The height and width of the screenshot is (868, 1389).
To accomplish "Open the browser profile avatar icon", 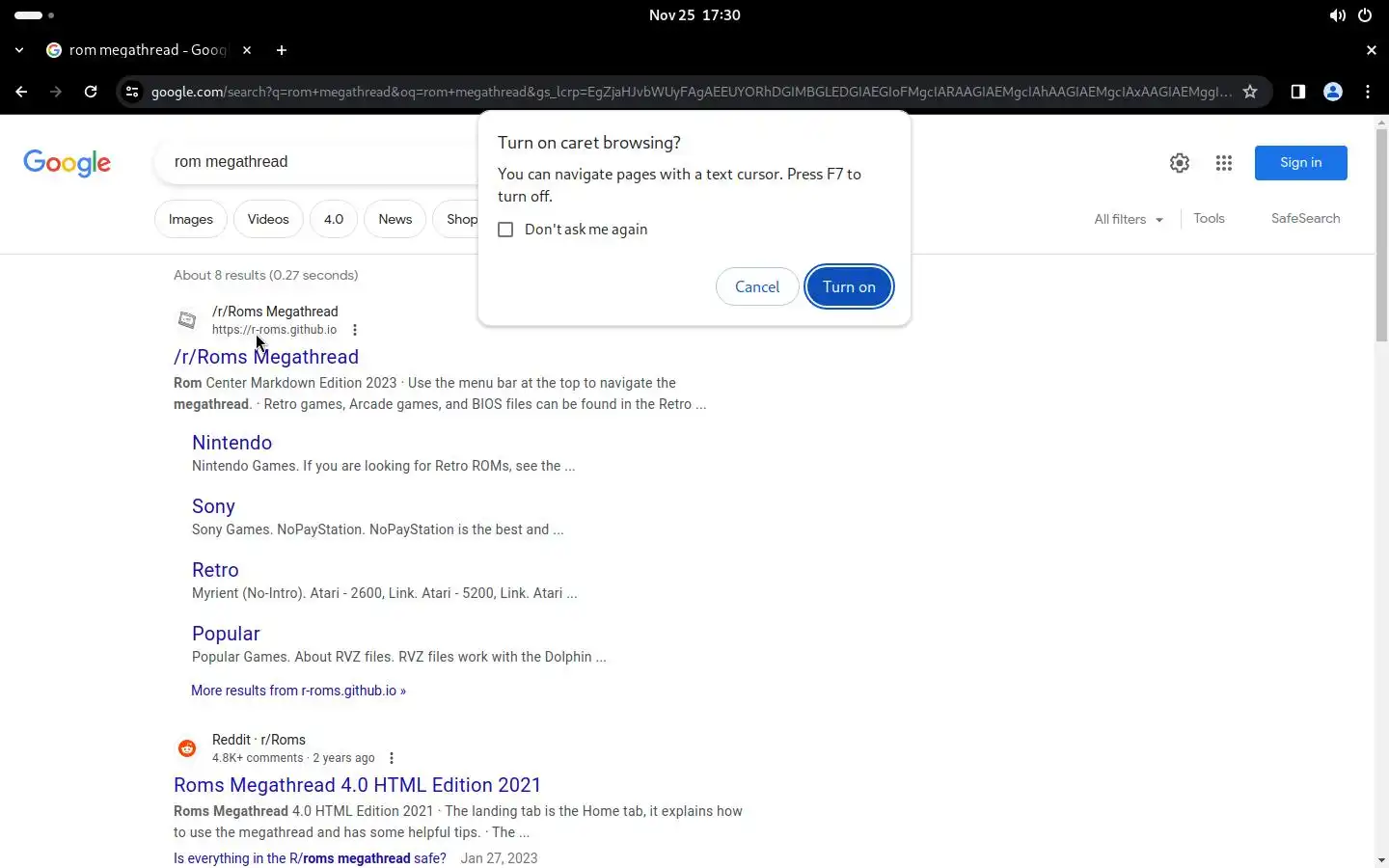I will 1333,92.
